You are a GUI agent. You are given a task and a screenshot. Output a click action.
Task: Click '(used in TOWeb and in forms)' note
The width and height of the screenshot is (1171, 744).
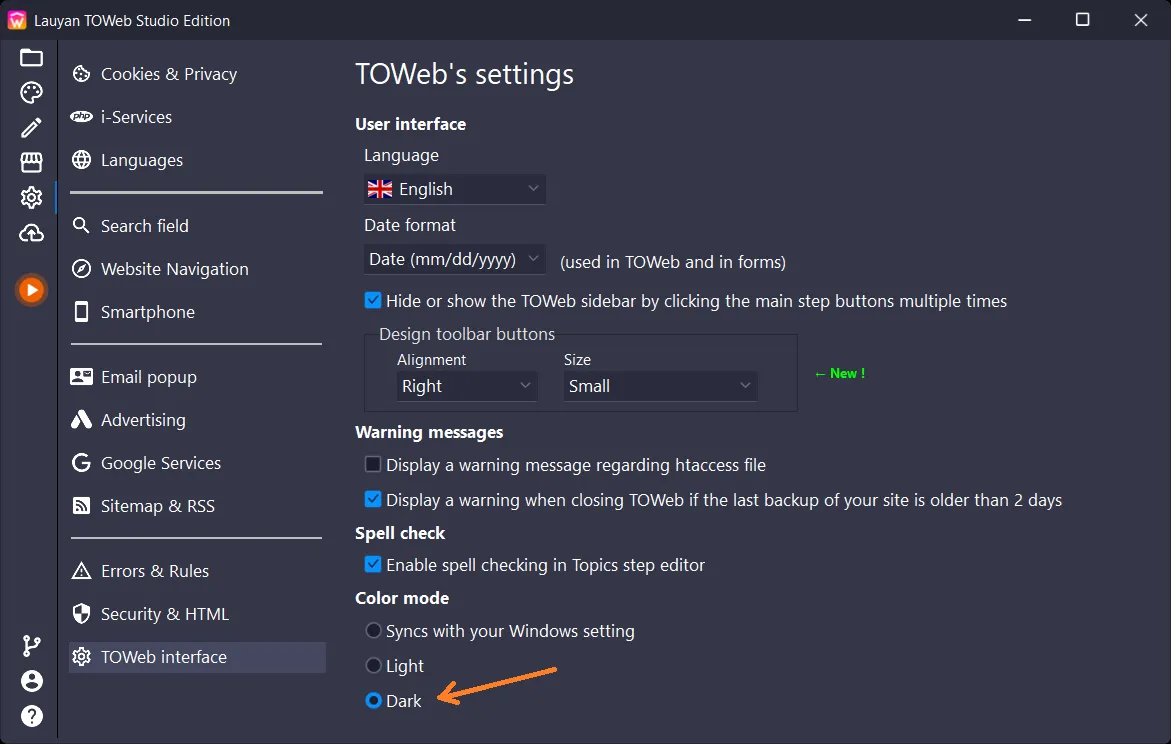(x=673, y=262)
